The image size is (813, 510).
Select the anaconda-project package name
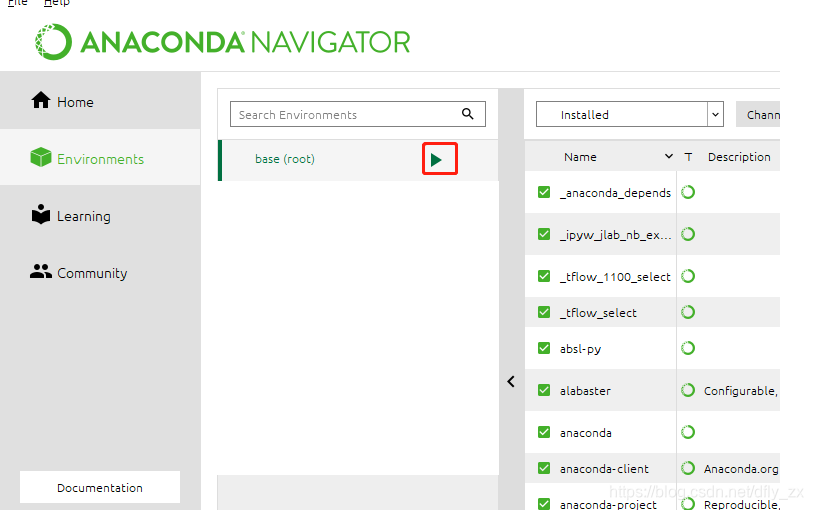(x=608, y=504)
